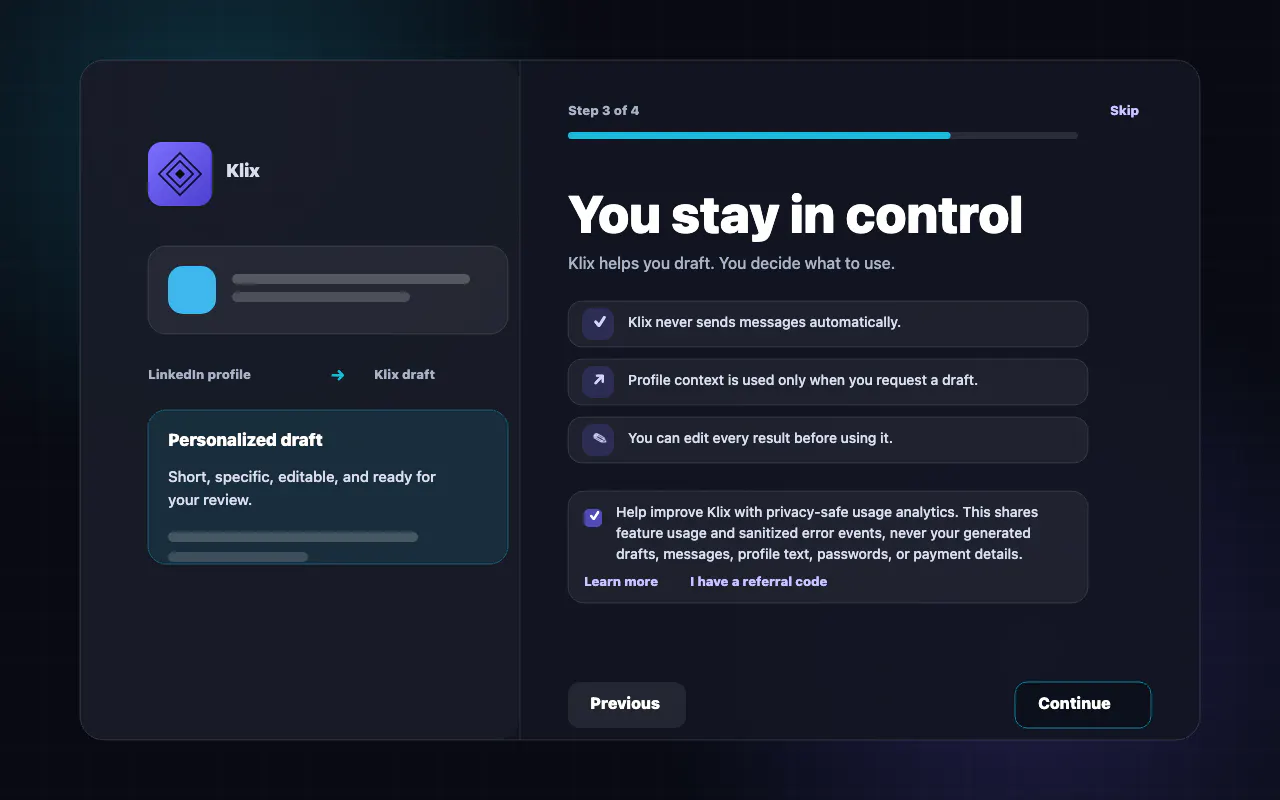The image size is (1280, 800).
Task: Click the 'Step 3 of 4' label
Action: [603, 111]
